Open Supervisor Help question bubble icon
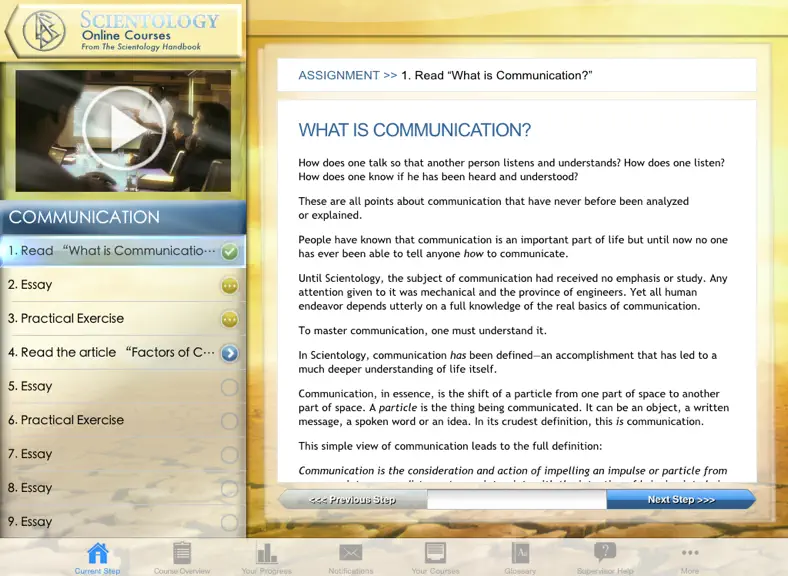Screen dimensions: 788x576 click(x=605, y=552)
